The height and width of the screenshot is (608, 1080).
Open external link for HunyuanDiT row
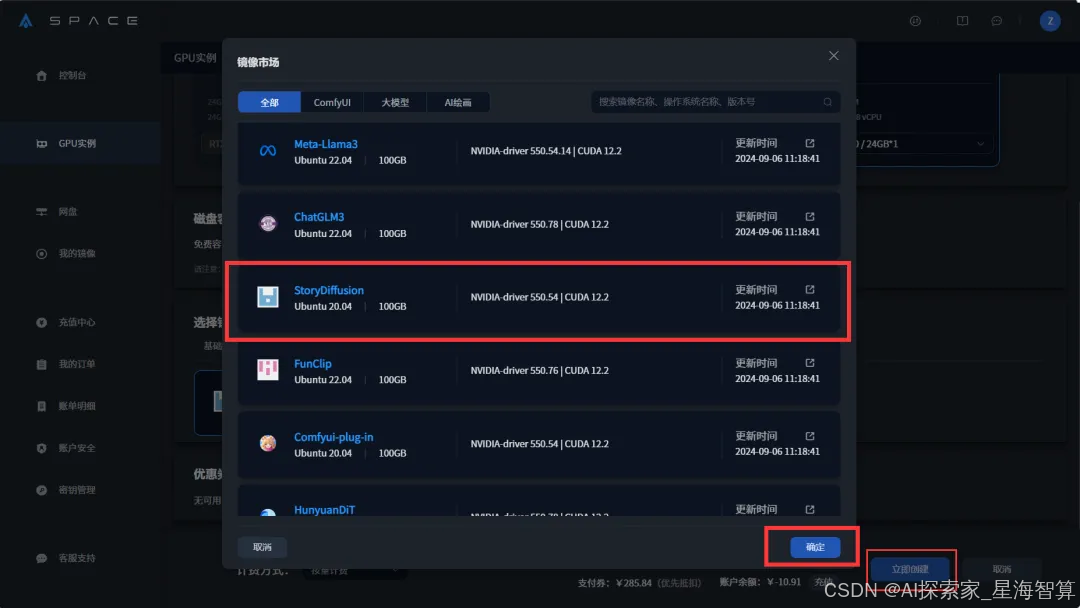(x=810, y=510)
